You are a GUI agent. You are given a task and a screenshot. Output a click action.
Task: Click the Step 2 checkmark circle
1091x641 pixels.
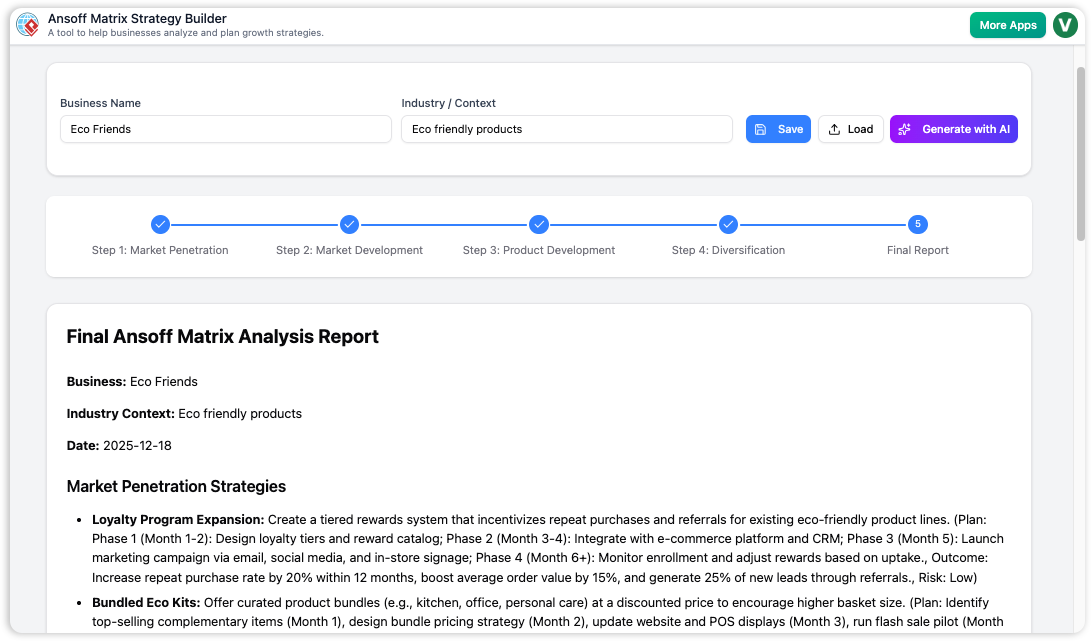coord(349,224)
